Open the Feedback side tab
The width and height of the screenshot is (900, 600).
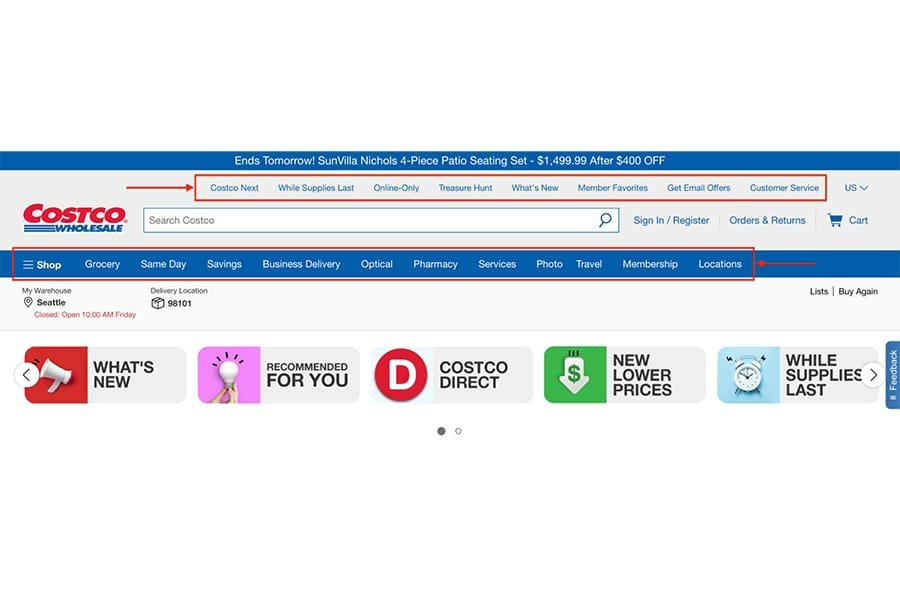[x=893, y=375]
